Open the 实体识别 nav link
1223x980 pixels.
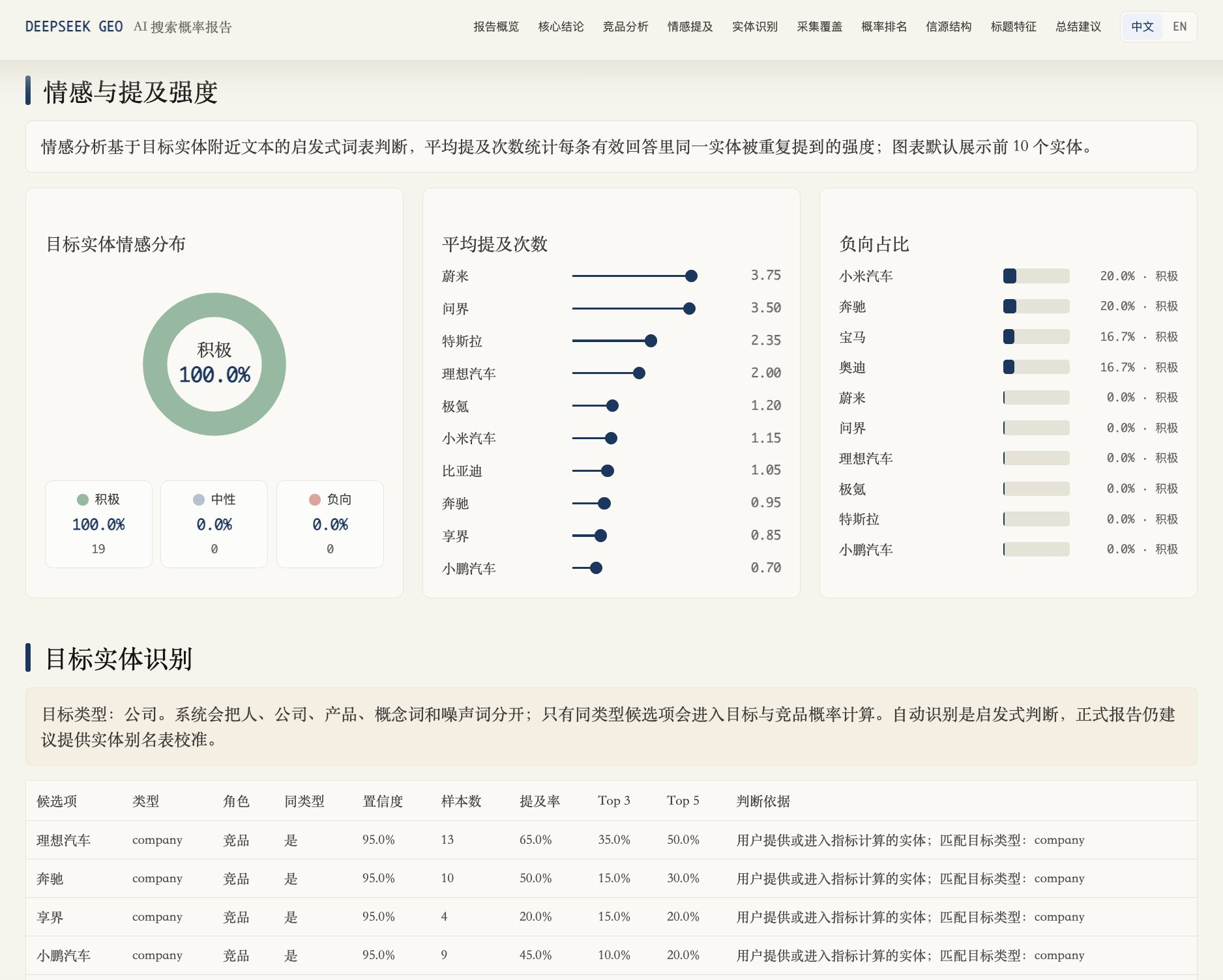[755, 27]
